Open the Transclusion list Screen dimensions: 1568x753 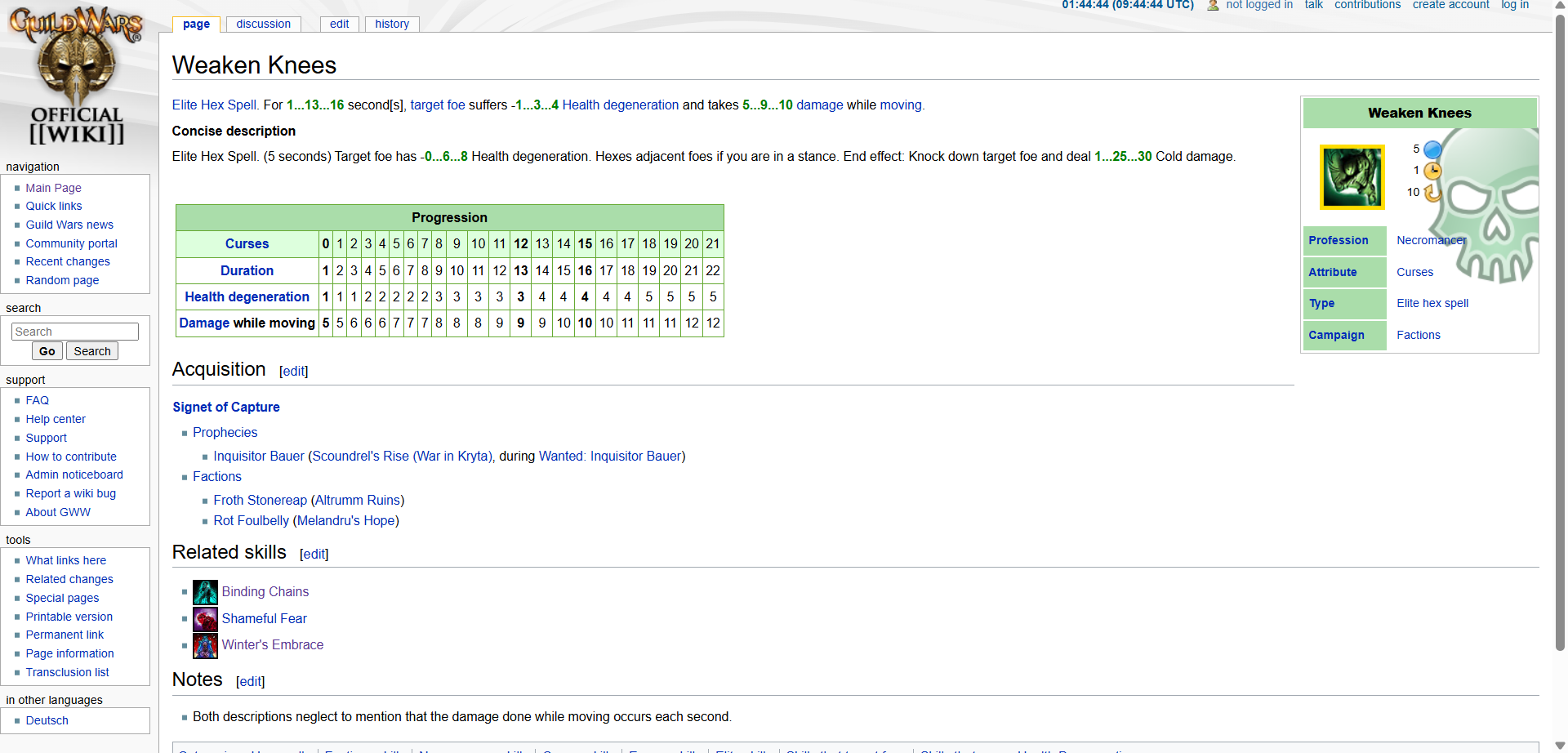pos(67,672)
